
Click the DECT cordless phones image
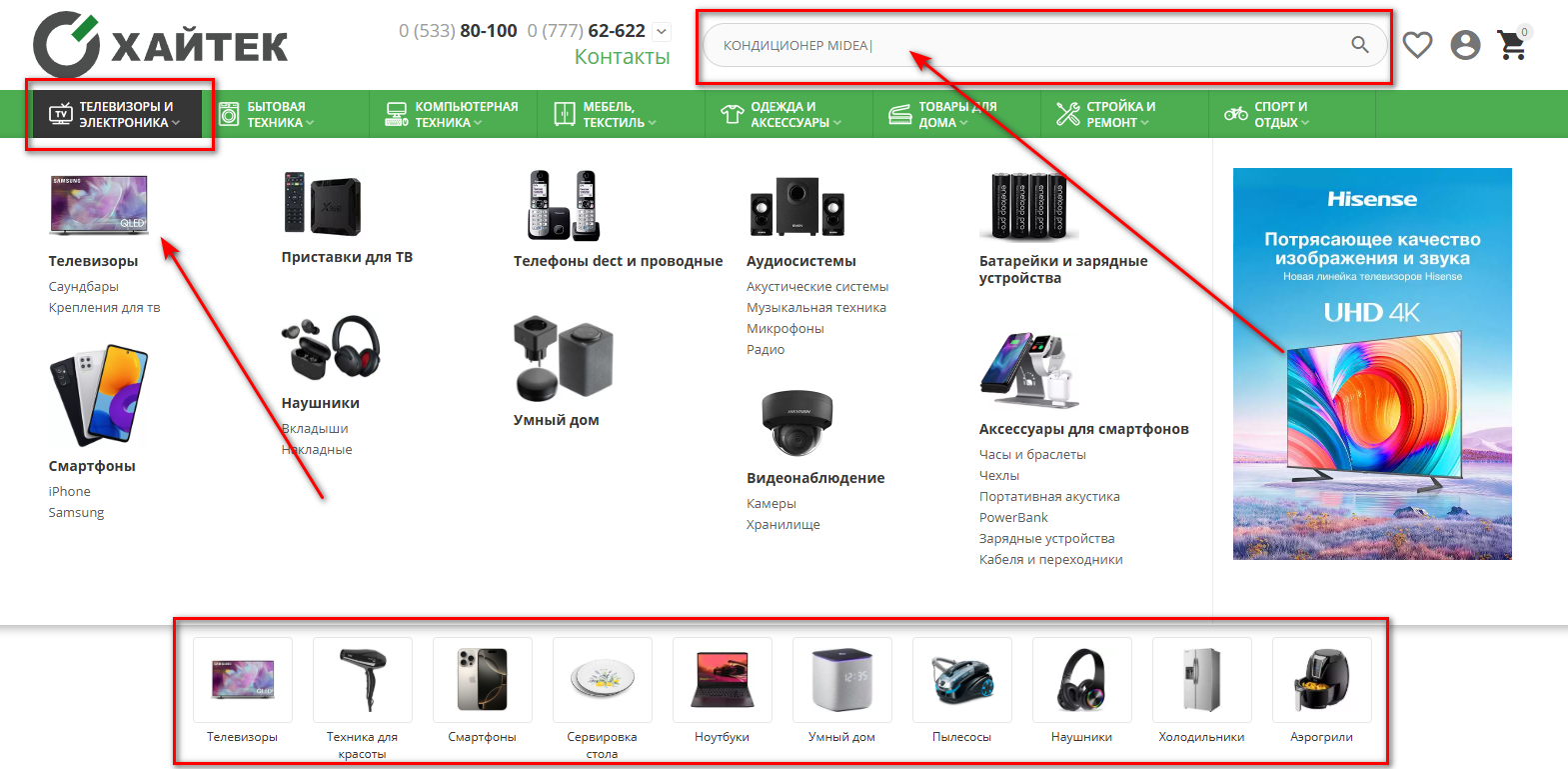[x=565, y=205]
